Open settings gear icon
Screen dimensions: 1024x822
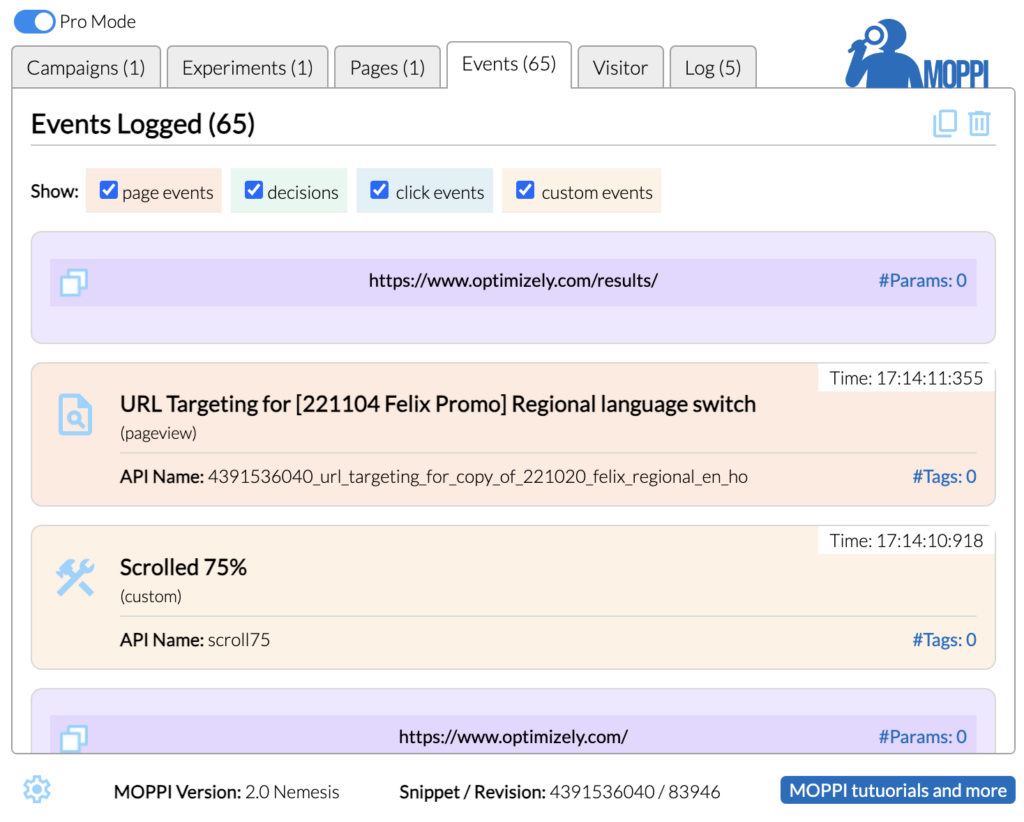(37, 789)
